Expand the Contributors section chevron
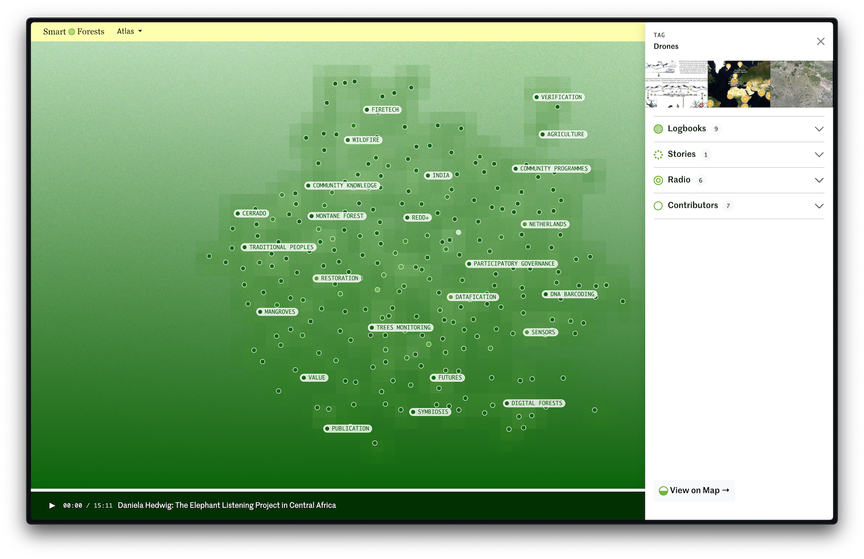The image size is (864, 559). coord(819,206)
